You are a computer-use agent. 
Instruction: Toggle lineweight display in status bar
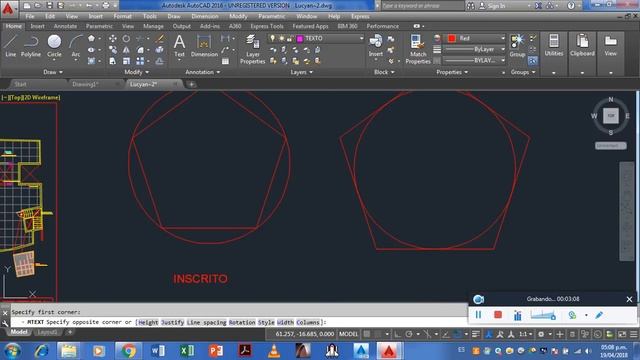(x=476, y=334)
